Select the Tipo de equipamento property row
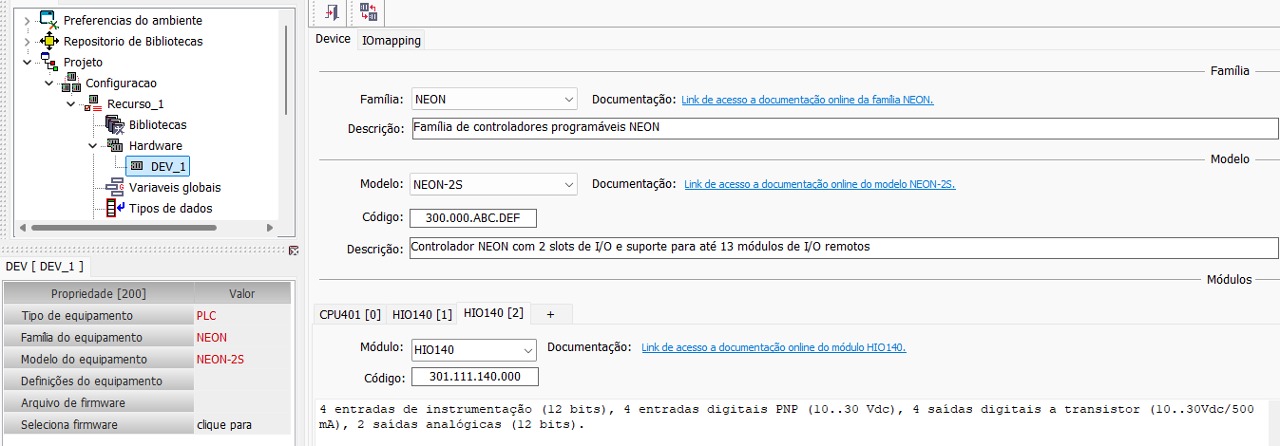The image size is (1280, 446). (148, 316)
